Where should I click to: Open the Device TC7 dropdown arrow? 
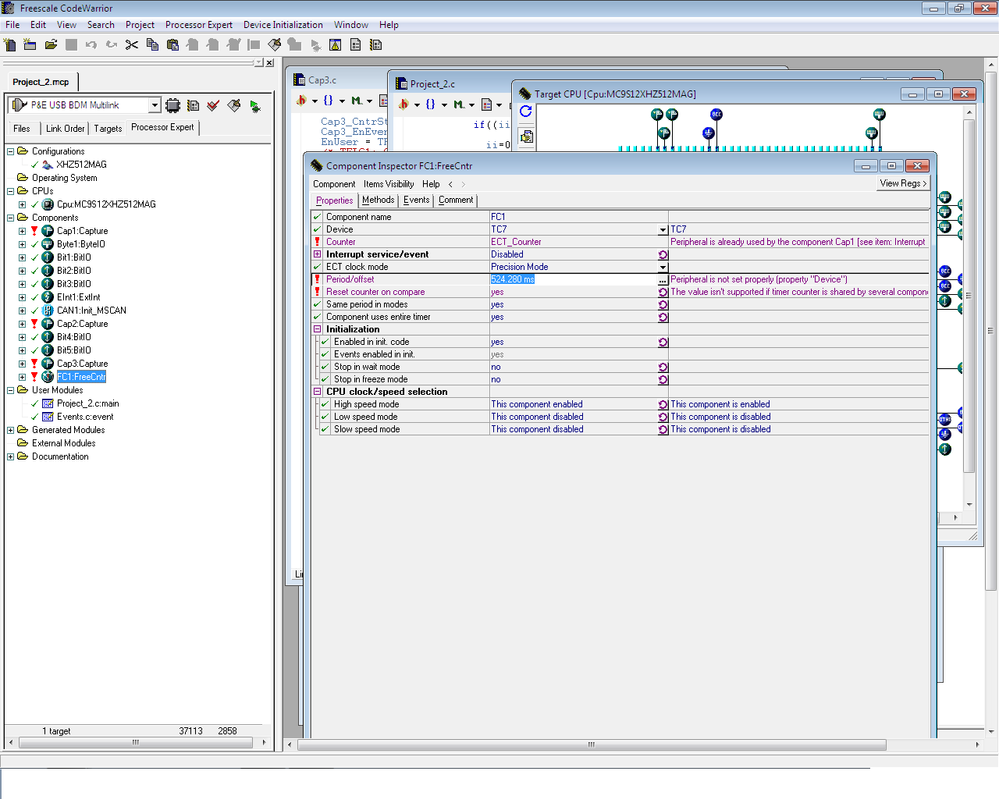(x=663, y=229)
